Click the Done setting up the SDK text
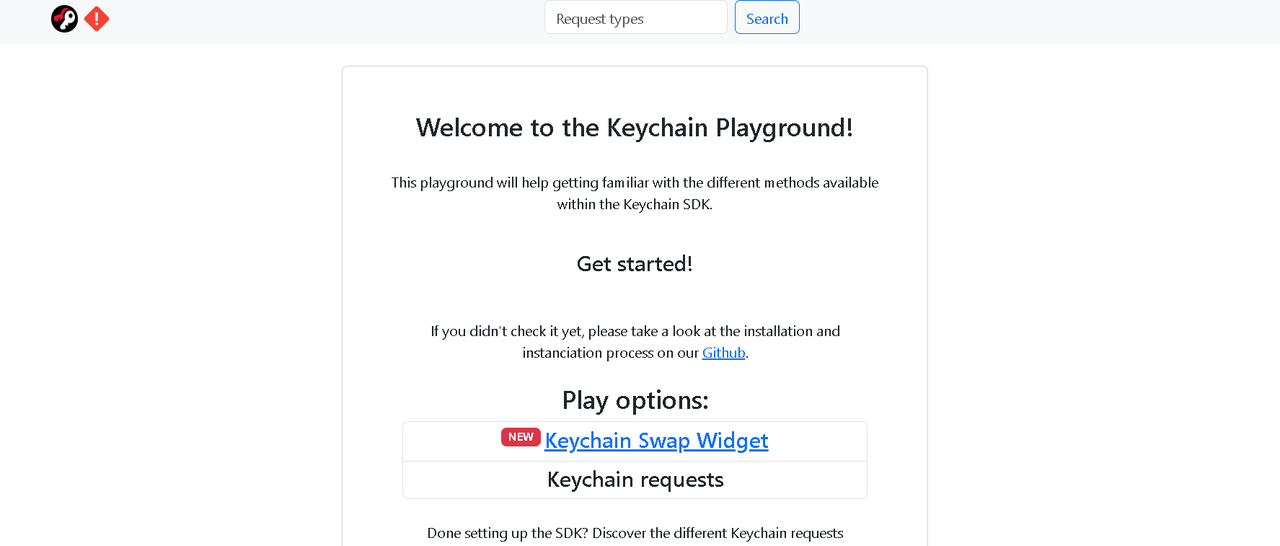1280x546 pixels. [508, 533]
